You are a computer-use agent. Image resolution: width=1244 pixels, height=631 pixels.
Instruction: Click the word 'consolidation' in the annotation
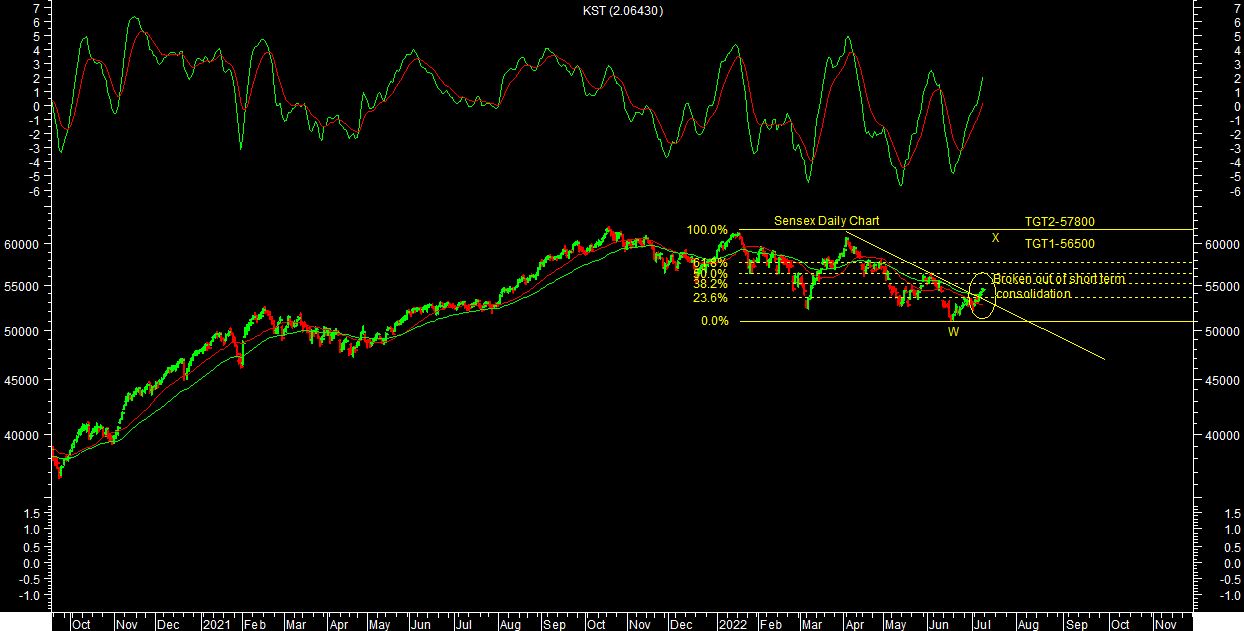tap(1033, 294)
